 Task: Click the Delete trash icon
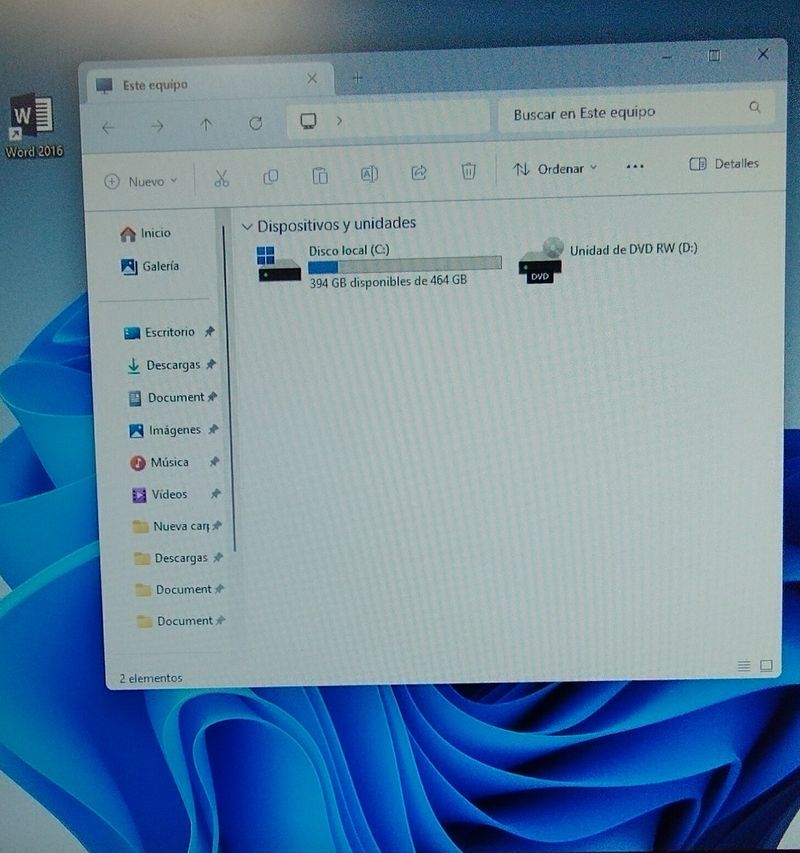(x=468, y=171)
